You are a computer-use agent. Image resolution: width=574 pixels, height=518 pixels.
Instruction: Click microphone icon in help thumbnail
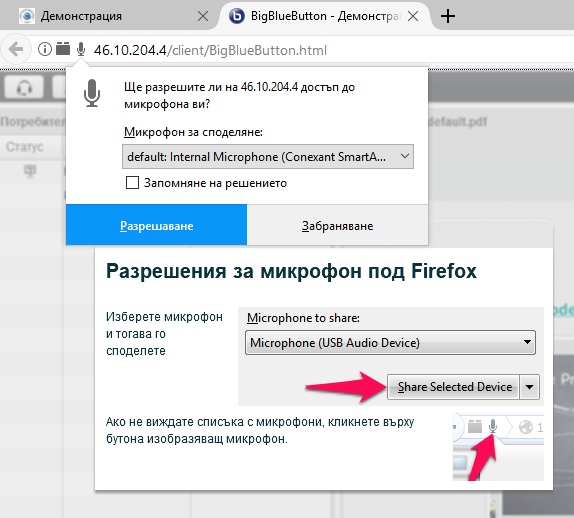[x=493, y=426]
